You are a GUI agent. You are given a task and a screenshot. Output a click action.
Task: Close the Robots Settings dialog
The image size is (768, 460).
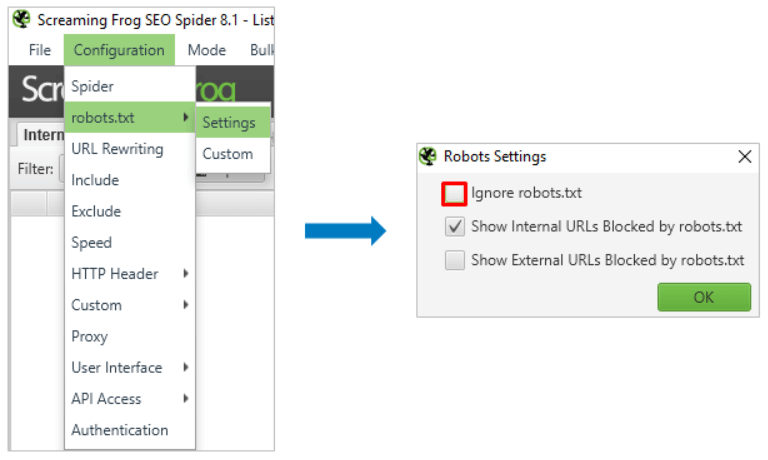pyautogui.click(x=744, y=157)
